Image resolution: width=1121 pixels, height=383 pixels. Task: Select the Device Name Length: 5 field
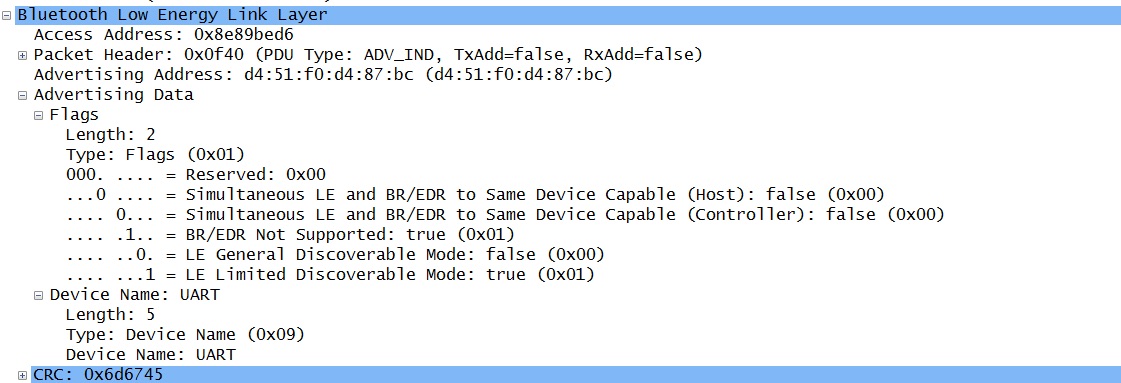tap(110, 314)
